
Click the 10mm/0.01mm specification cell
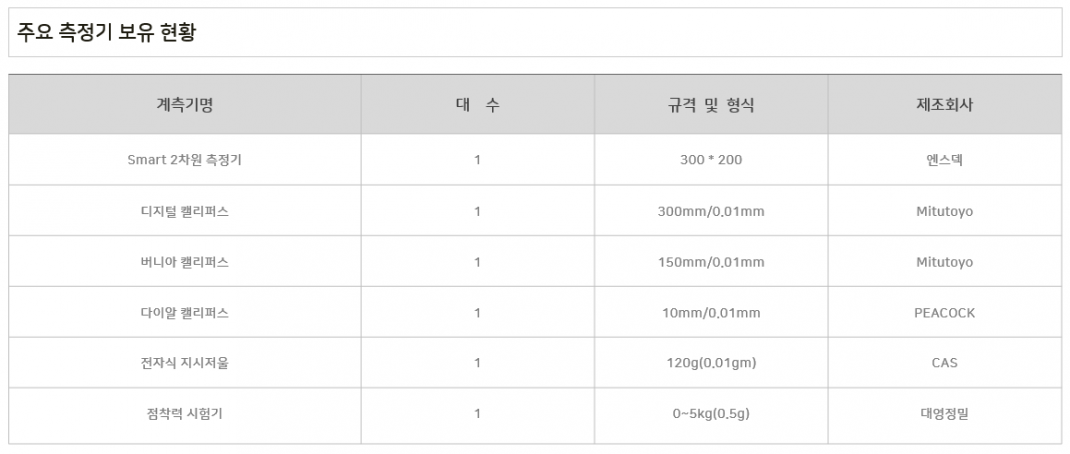pyautogui.click(x=711, y=313)
